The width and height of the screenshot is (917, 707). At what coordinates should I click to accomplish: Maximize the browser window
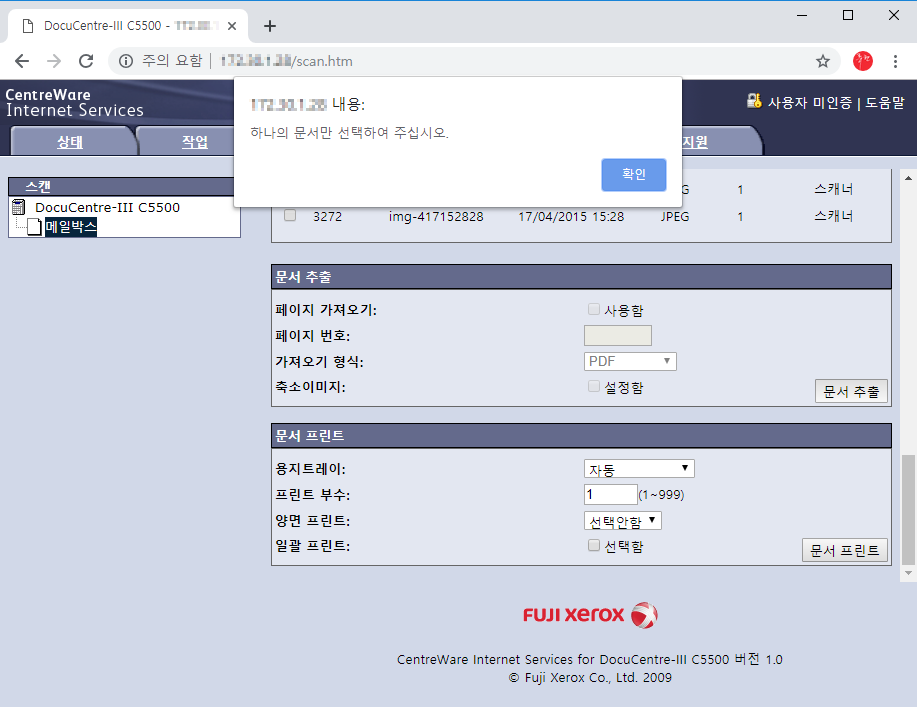pos(847,15)
